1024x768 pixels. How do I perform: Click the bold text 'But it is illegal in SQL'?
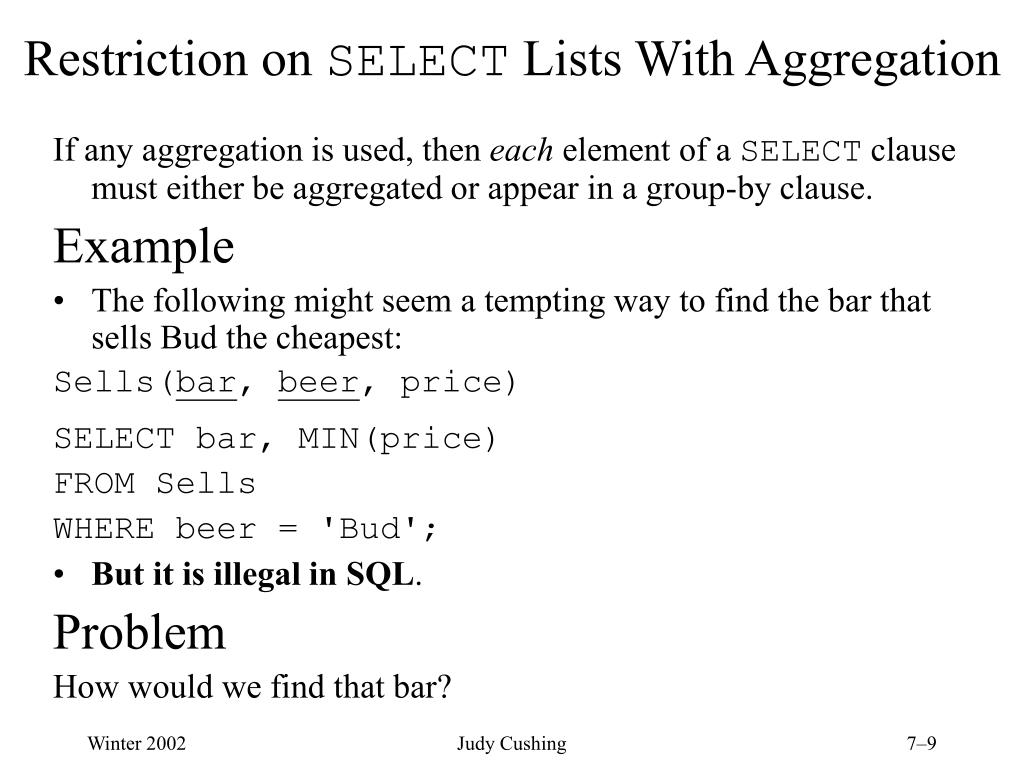[253, 575]
